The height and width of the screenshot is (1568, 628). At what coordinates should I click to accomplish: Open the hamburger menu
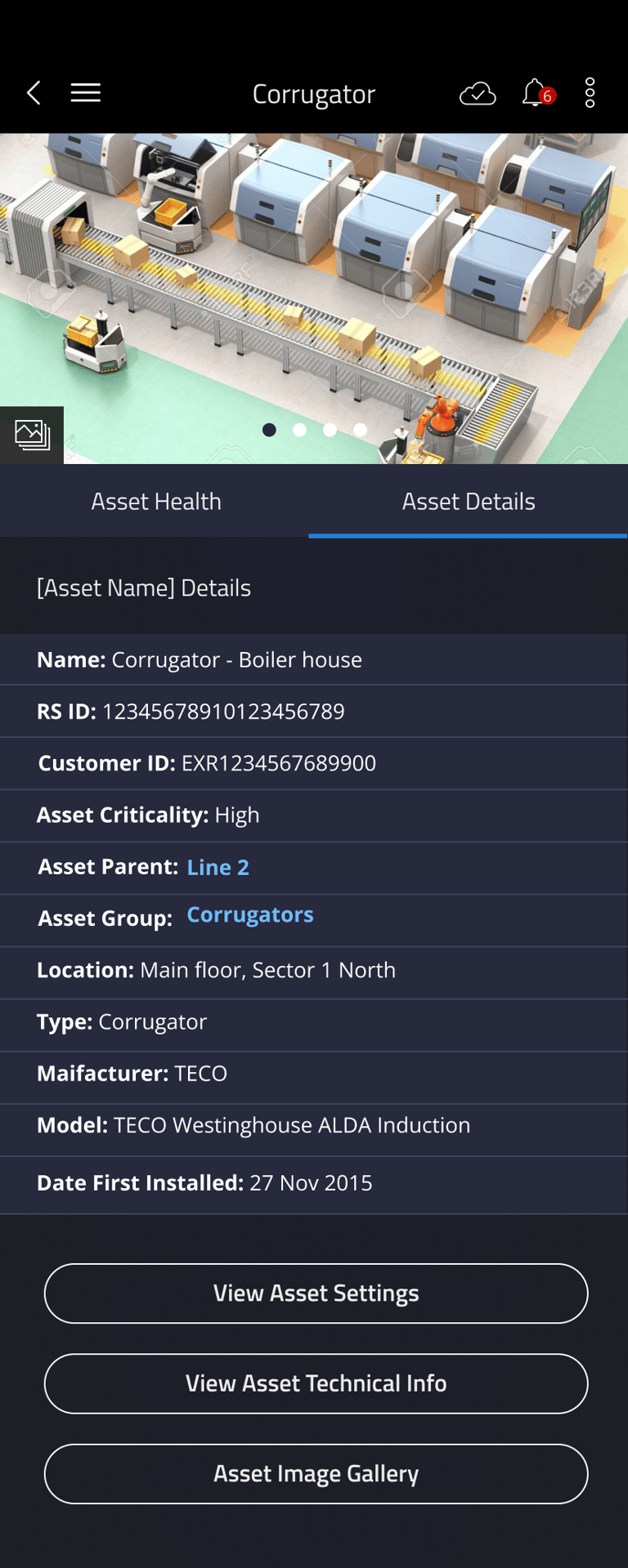tap(86, 93)
